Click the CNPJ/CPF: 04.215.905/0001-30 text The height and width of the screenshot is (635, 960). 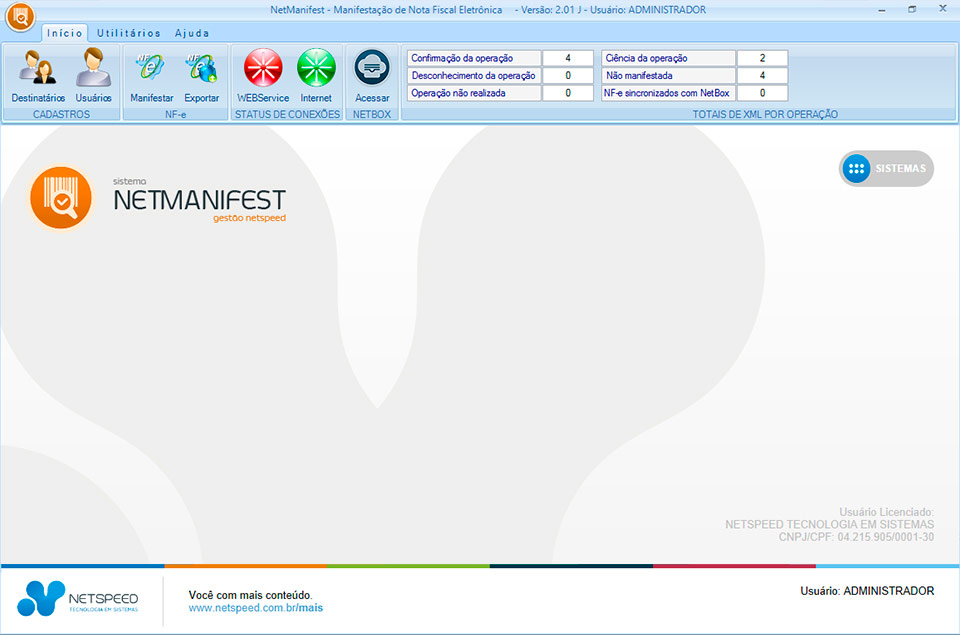point(857,537)
